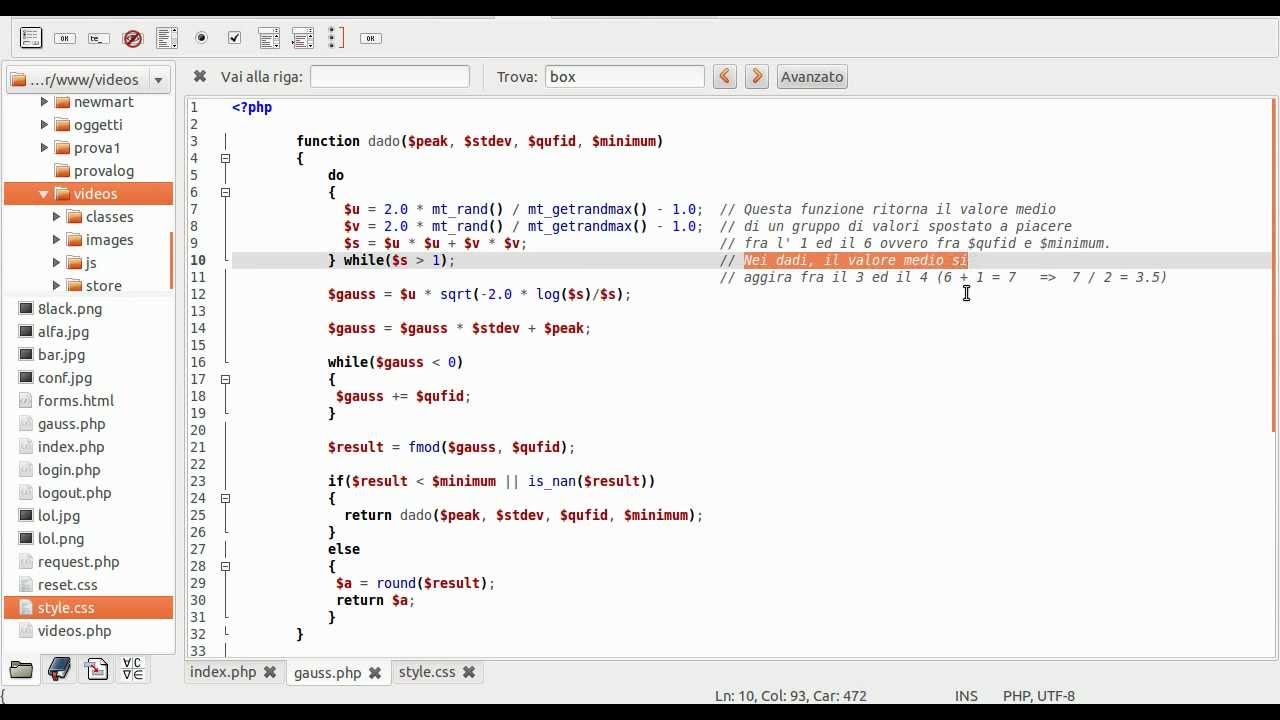The width and height of the screenshot is (1280, 720).
Task: Open the file browser side panel tab
Action: [x=21, y=670]
